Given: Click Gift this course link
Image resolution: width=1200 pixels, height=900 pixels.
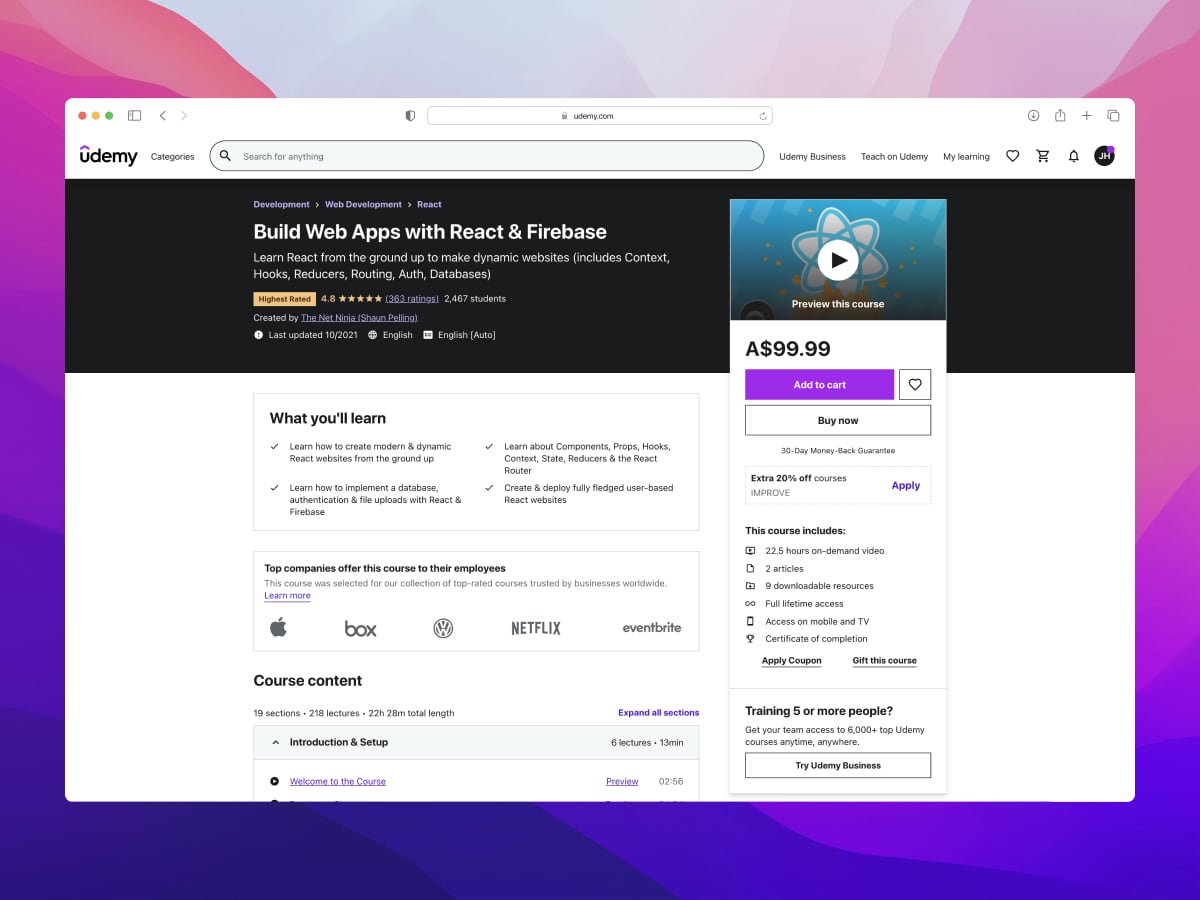Looking at the screenshot, I should [x=885, y=660].
